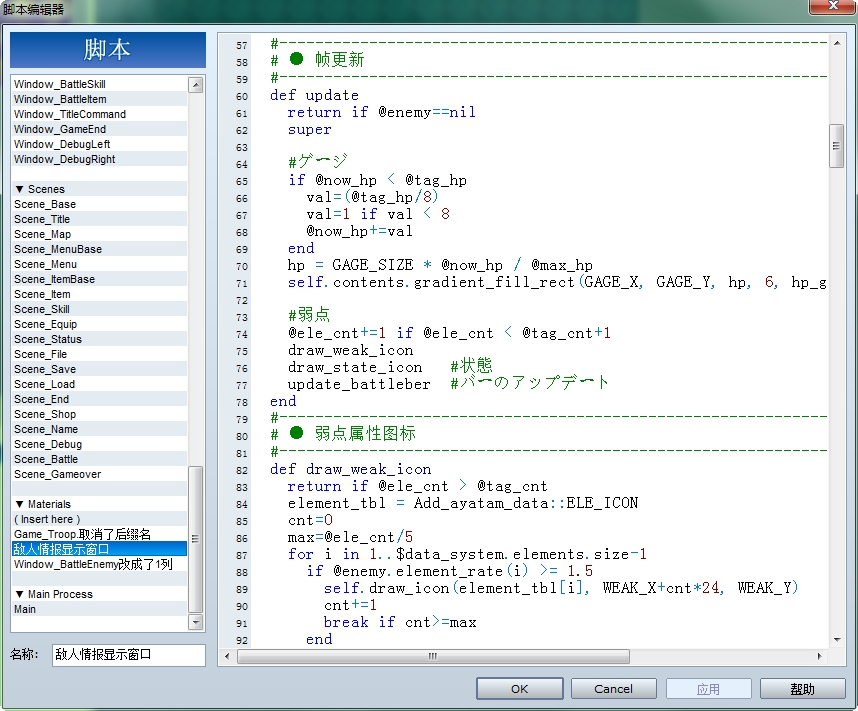Click the code editor horizontal scrollbar thumb
The image size is (858, 711).
433,656
